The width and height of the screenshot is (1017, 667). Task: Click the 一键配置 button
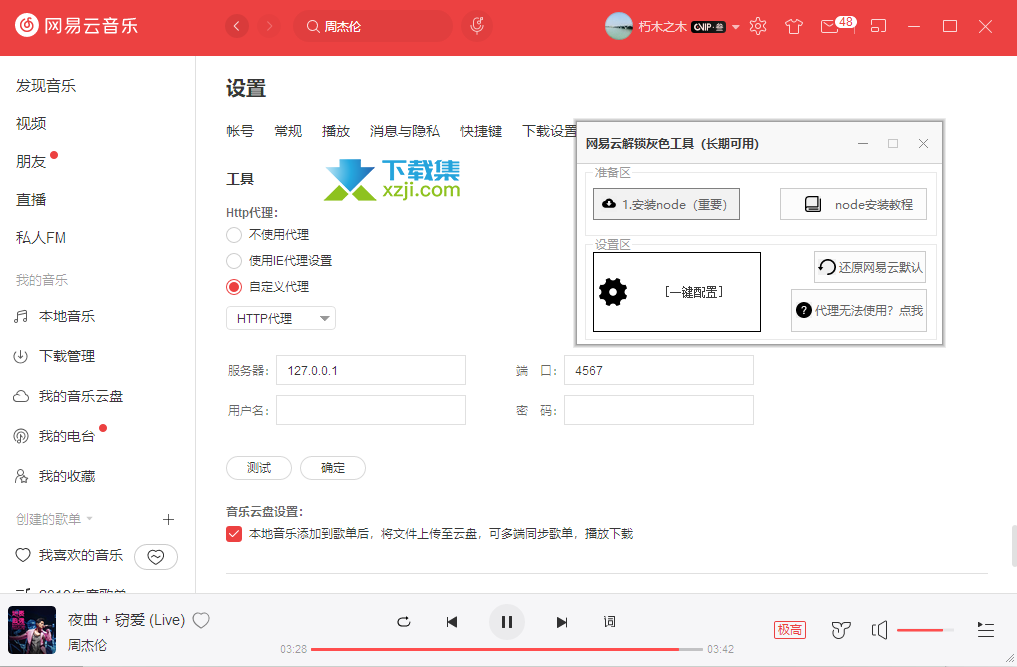(677, 292)
